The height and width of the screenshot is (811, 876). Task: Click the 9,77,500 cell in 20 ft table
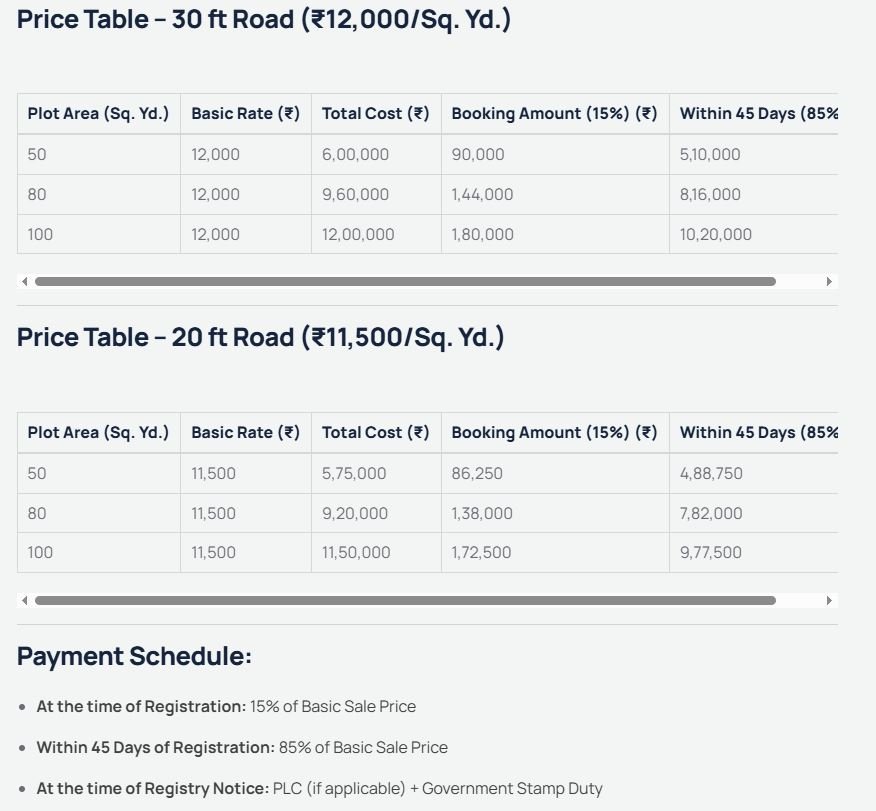click(710, 553)
